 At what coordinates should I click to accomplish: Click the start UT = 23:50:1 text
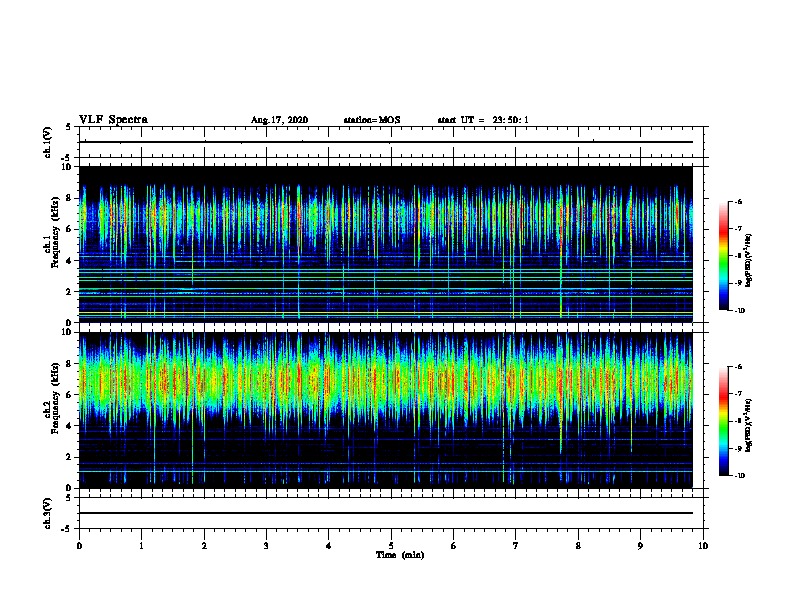coord(483,120)
